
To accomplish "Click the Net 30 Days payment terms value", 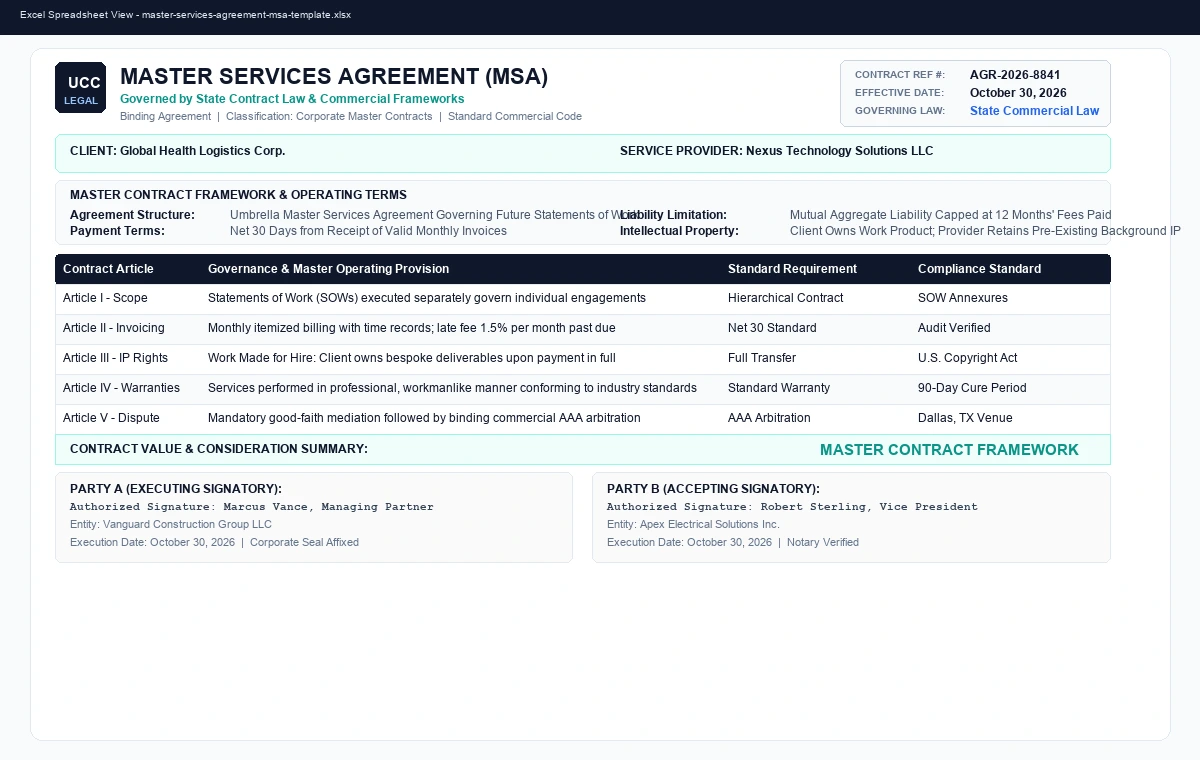I will coord(368,231).
